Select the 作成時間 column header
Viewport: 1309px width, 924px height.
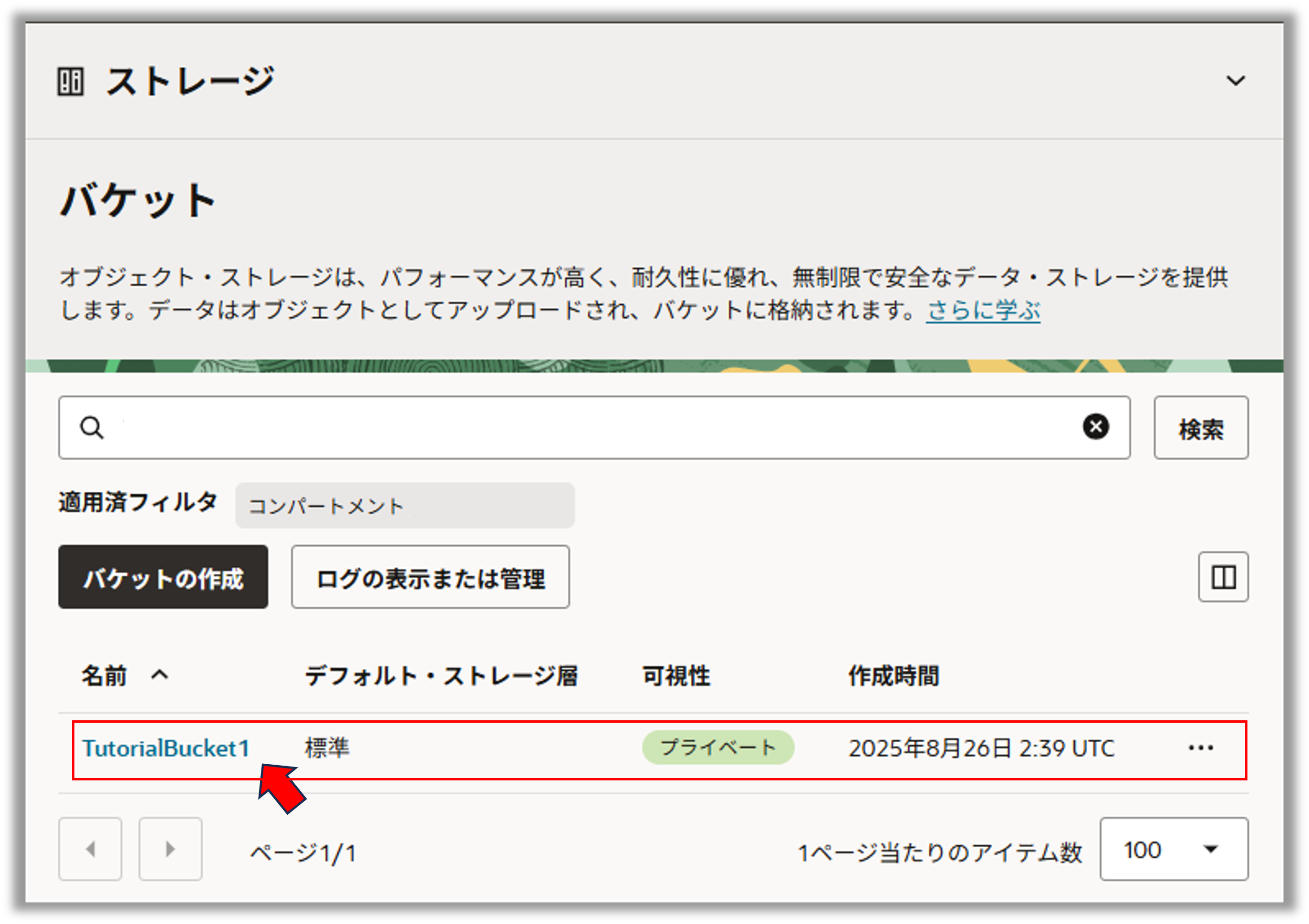pyautogui.click(x=892, y=676)
